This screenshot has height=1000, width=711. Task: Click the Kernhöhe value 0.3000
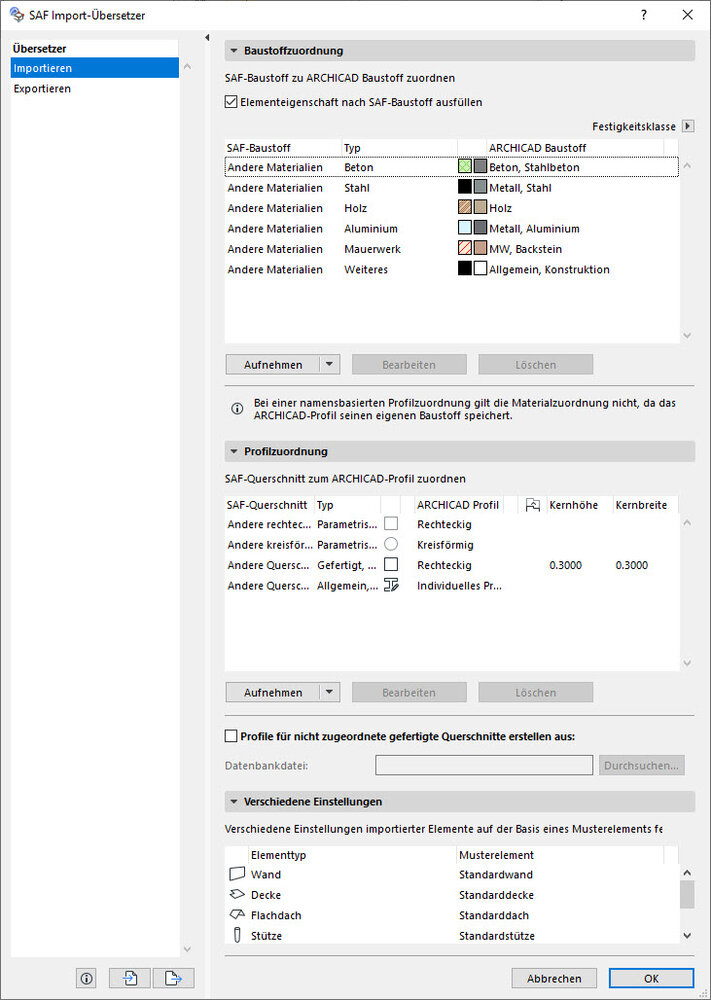coord(565,565)
